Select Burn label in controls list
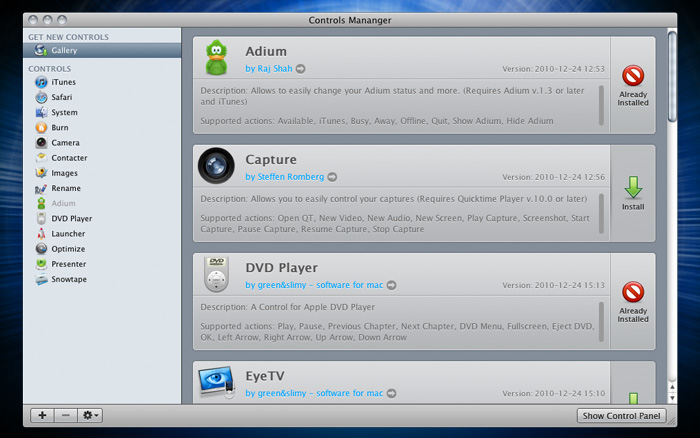The width and height of the screenshot is (700, 438). pos(60,128)
